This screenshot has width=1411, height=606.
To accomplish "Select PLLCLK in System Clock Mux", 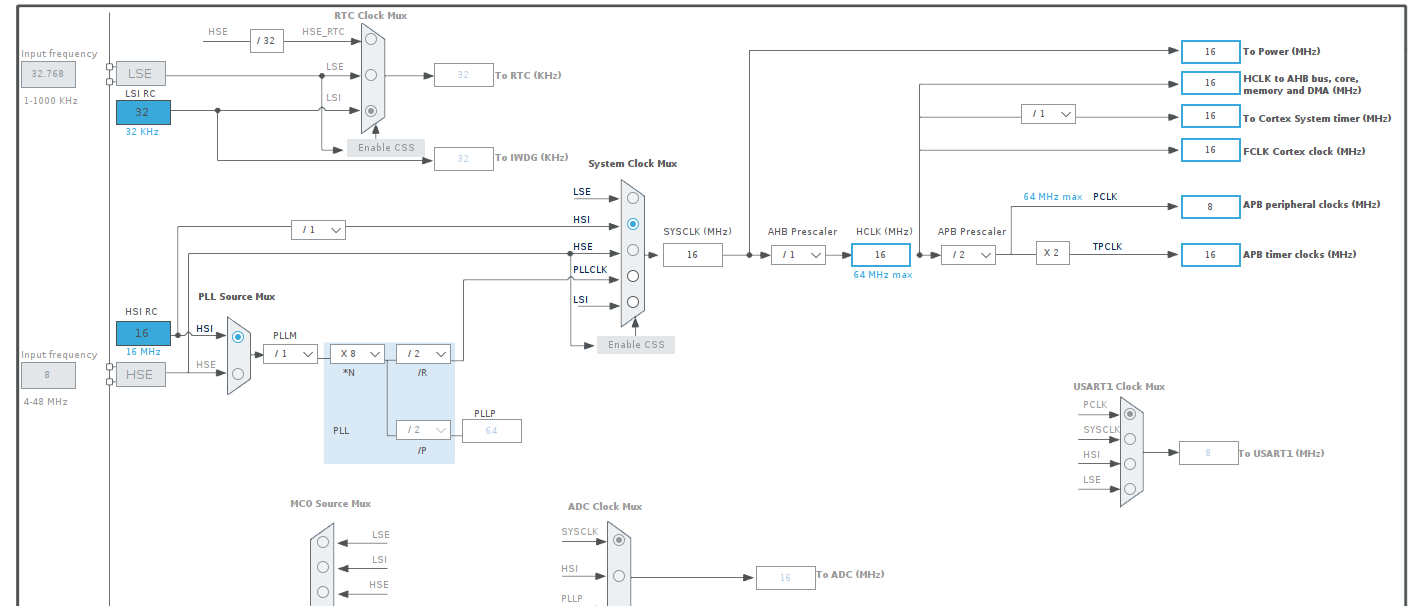I will click(x=632, y=277).
